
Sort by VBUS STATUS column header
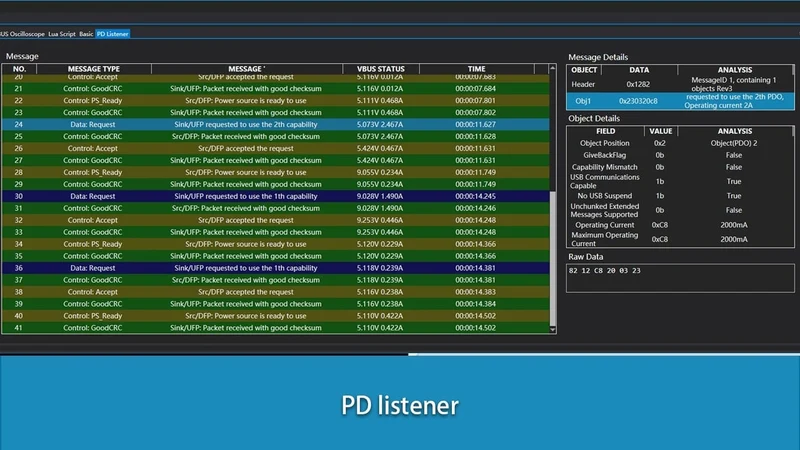(381, 69)
